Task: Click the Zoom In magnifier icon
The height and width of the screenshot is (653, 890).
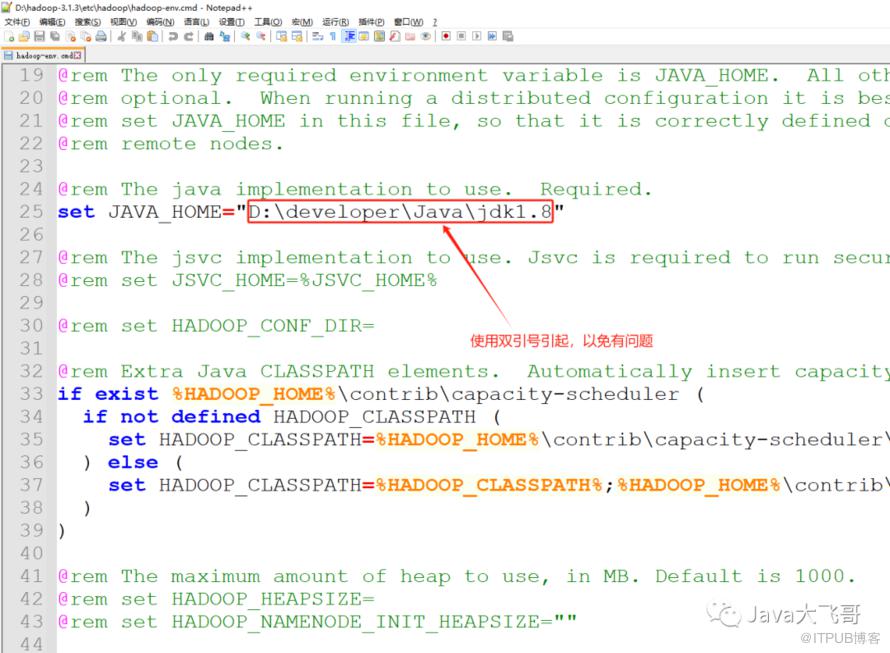Action: coord(246,37)
